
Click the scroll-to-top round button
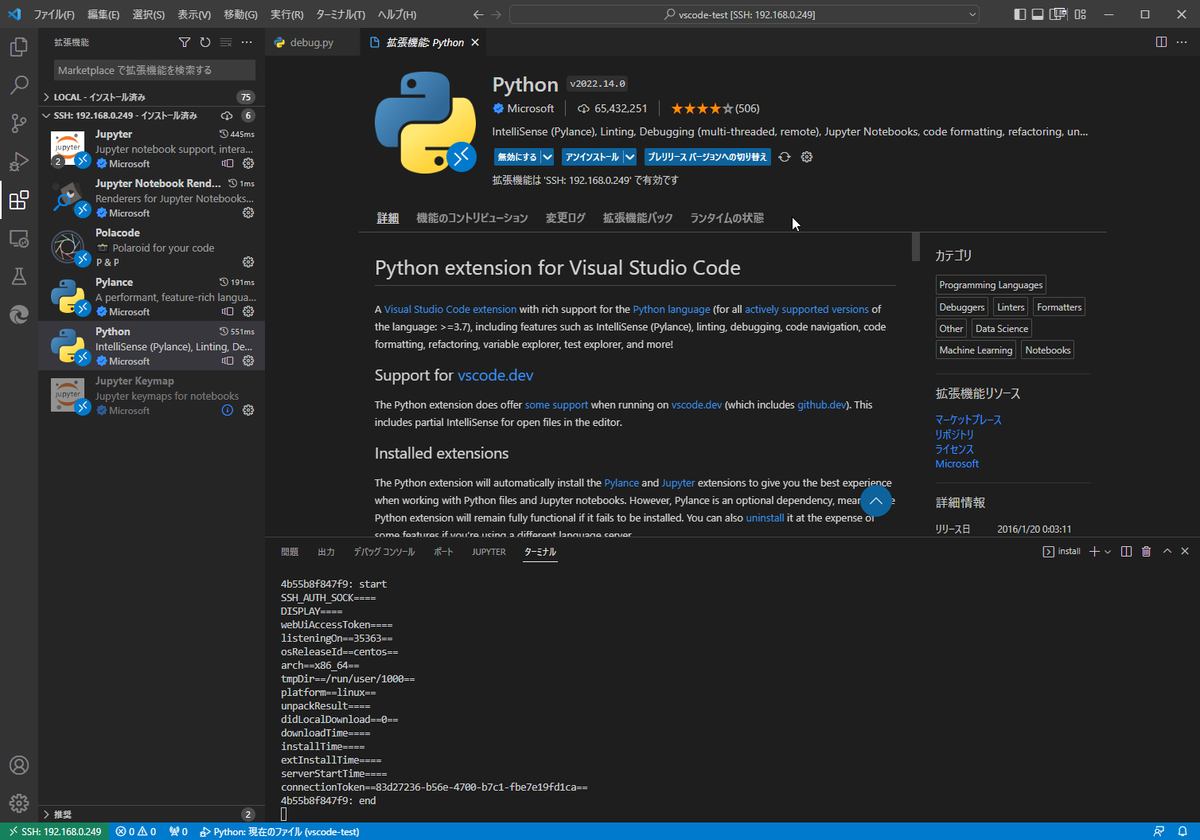coord(876,501)
